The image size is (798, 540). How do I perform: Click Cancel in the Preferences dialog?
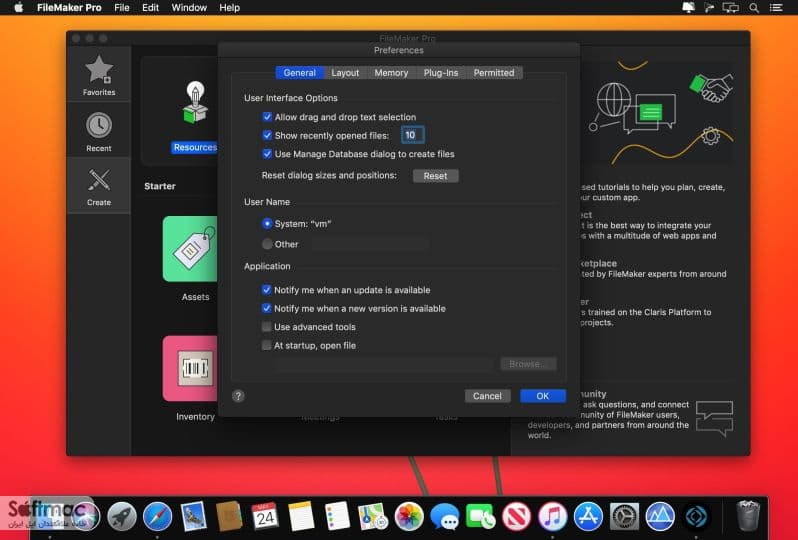[x=487, y=396]
